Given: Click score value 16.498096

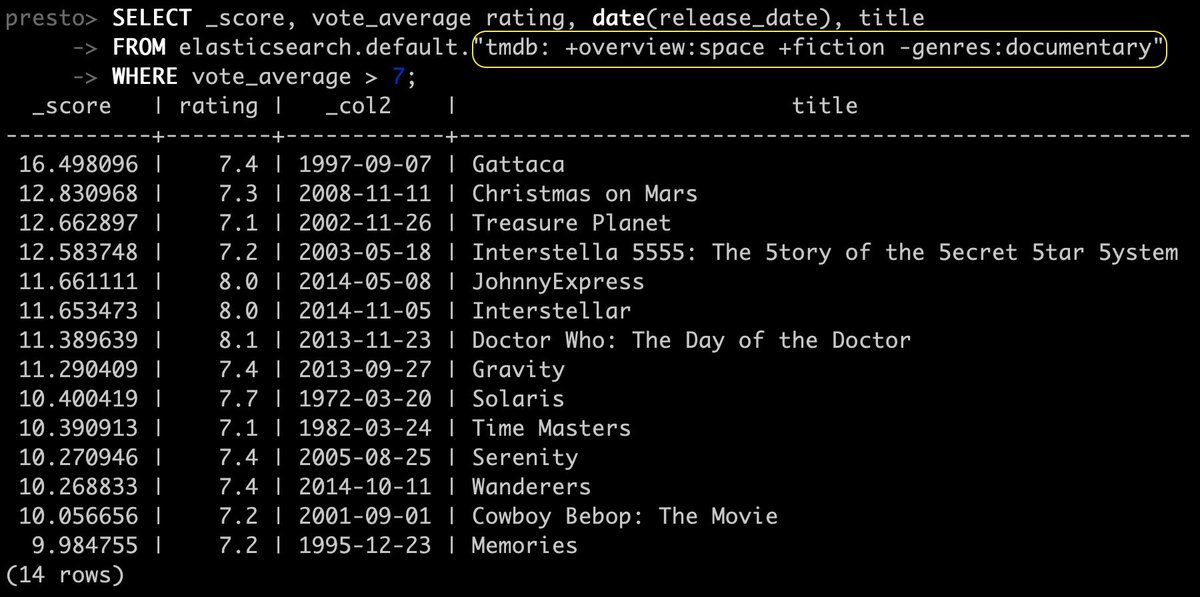Looking at the screenshot, I should [x=79, y=164].
